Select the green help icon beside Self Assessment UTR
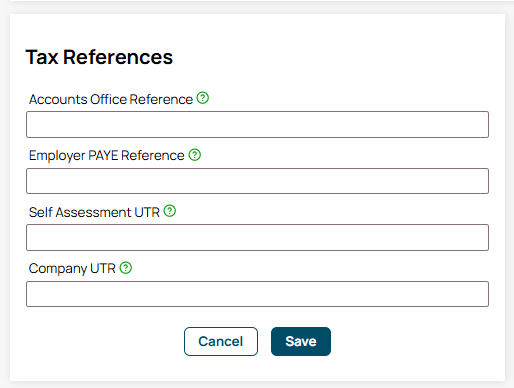514x388 pixels. point(170,211)
